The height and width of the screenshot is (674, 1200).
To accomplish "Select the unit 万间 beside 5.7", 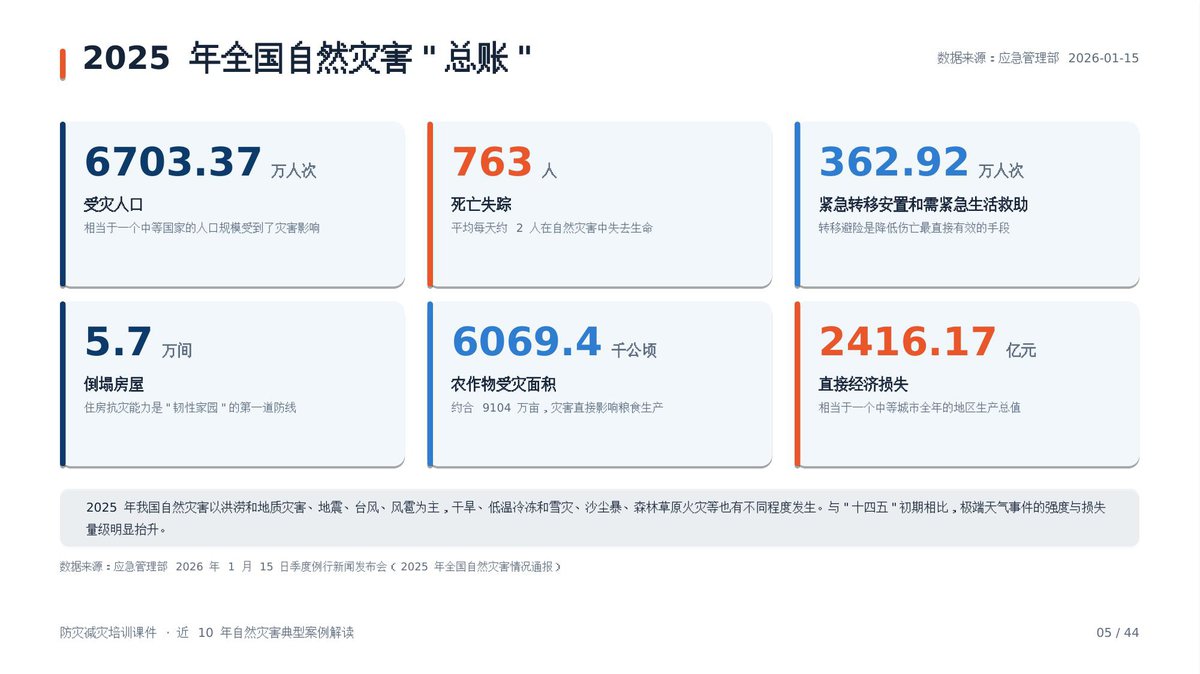I will (x=177, y=351).
